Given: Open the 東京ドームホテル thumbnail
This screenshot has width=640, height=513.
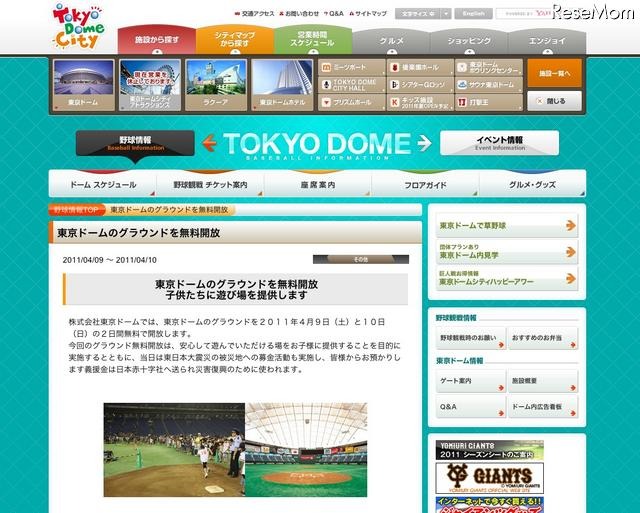Looking at the screenshot, I should point(282,85).
